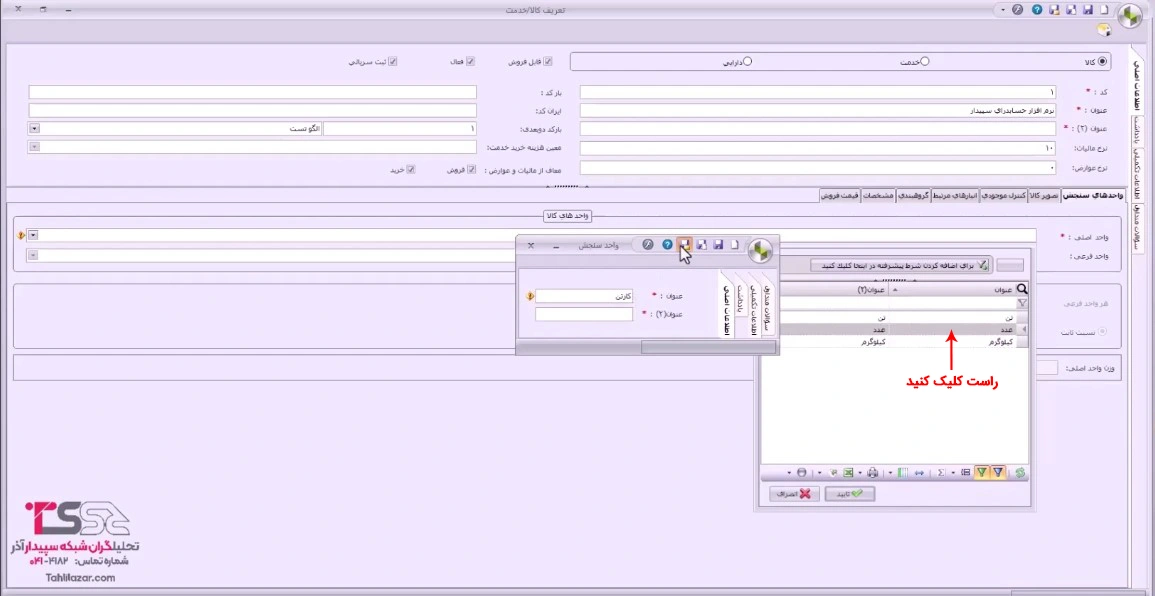Screen dimensions: 1155x596
Task: Open the logo menu of واحد سنجش popup
Action: click(x=760, y=251)
